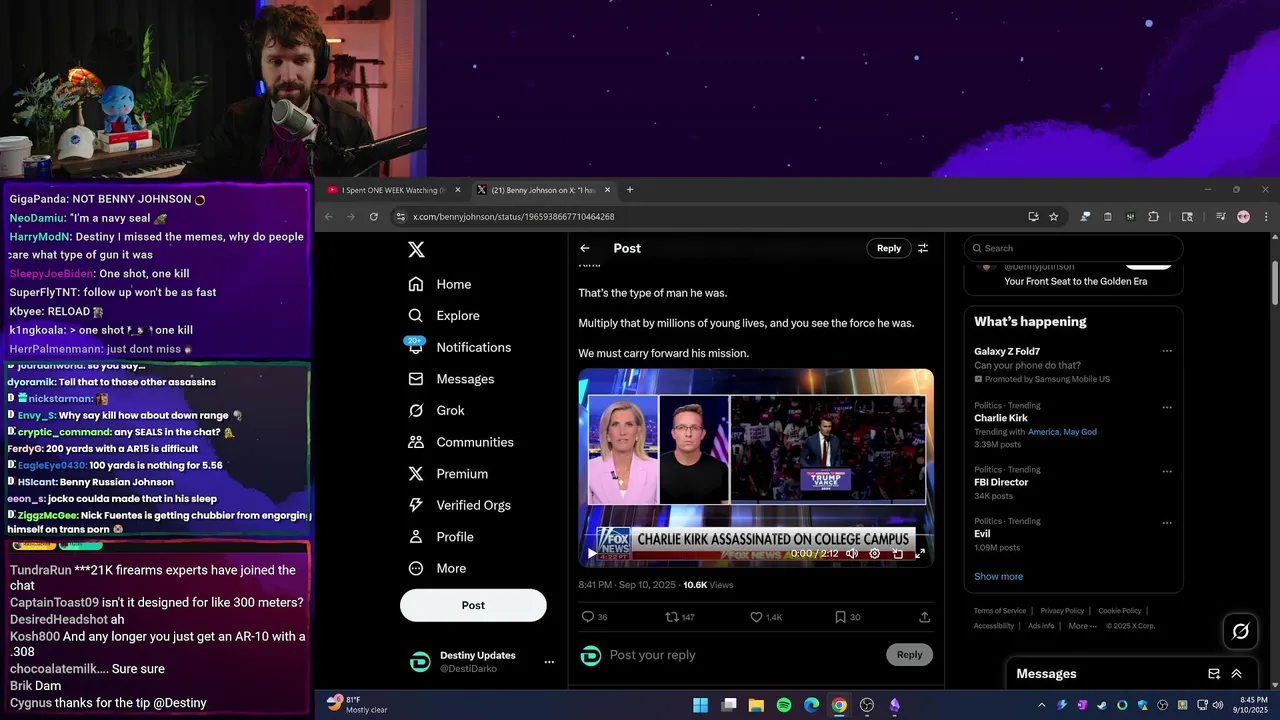The height and width of the screenshot is (720, 1280).
Task: Open a new browser tab
Action: [630, 190]
